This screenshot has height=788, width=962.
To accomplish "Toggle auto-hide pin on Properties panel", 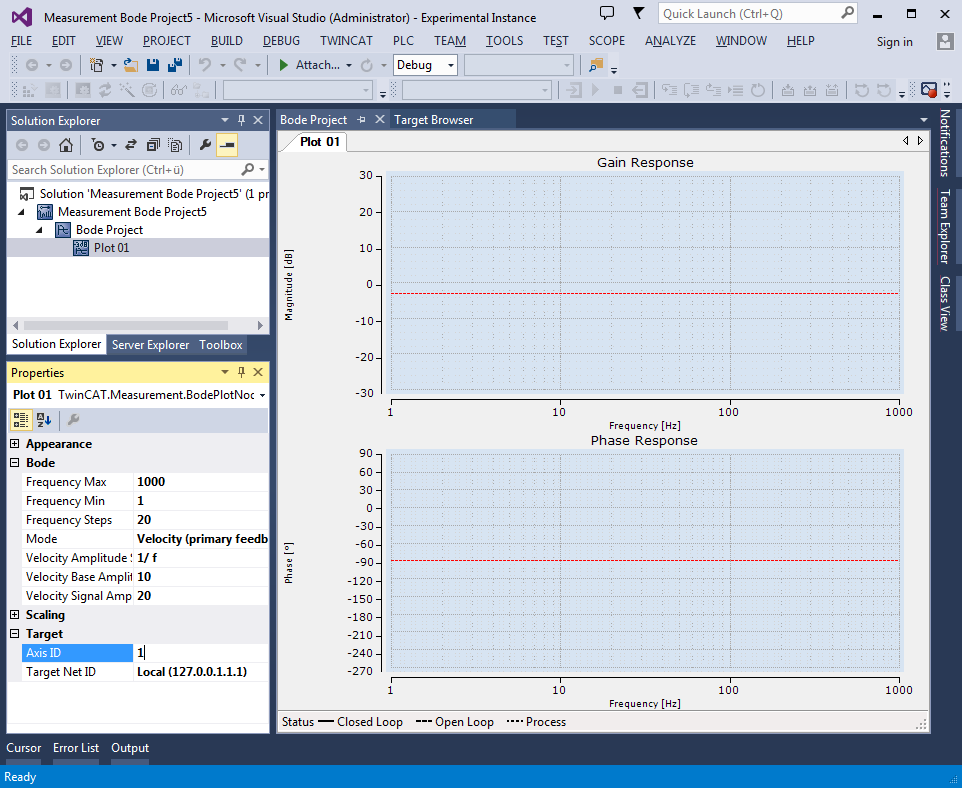I will [242, 372].
